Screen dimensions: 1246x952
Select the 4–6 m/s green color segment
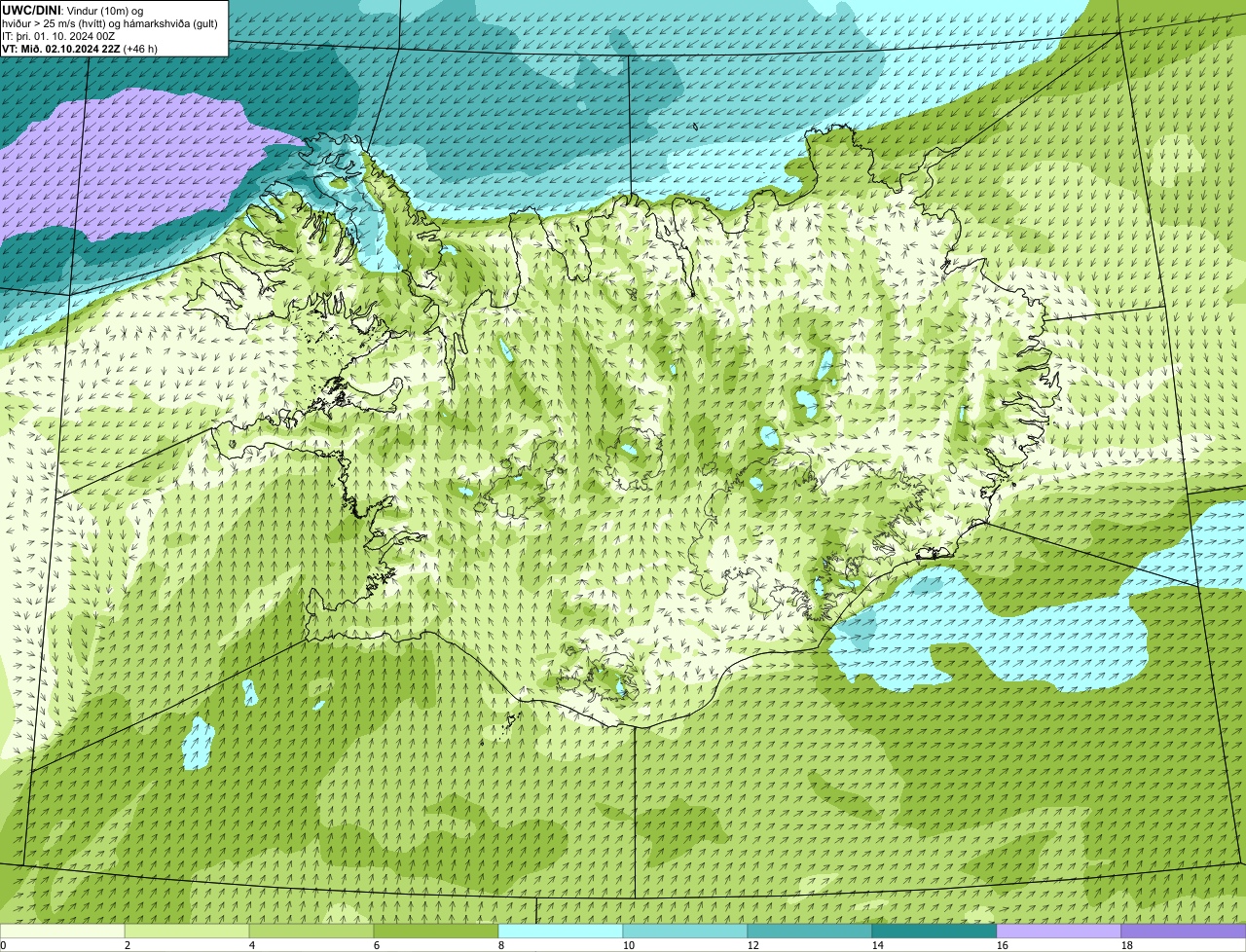point(311,931)
